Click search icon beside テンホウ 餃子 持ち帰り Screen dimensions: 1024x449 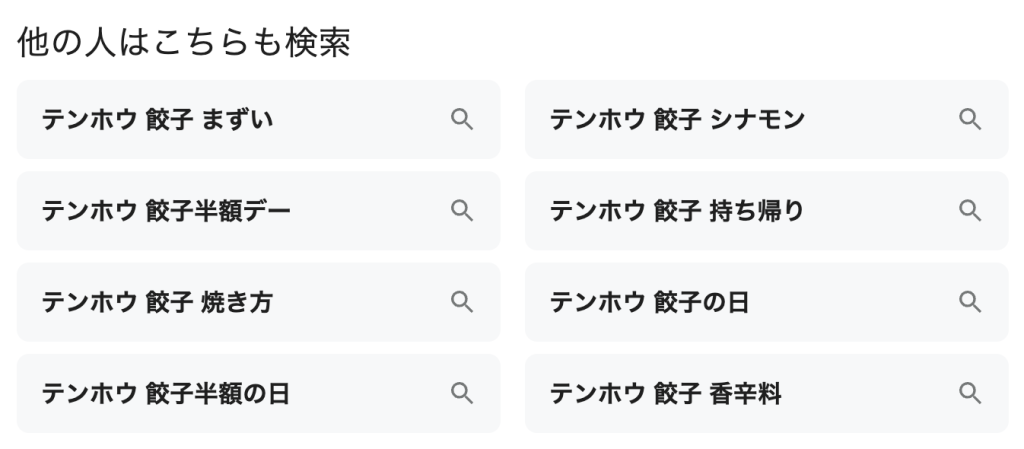(970, 211)
